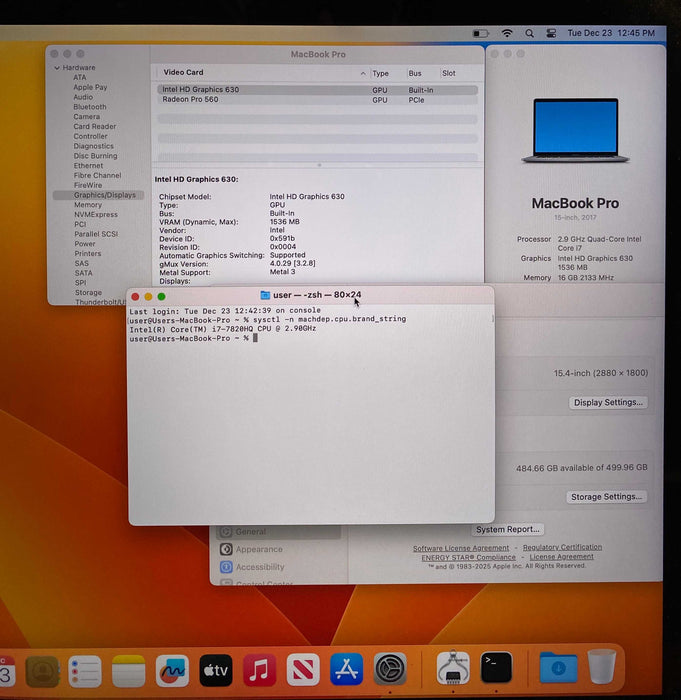The width and height of the screenshot is (681, 700).
Task: Open the App Store in Dock
Action: 347,669
